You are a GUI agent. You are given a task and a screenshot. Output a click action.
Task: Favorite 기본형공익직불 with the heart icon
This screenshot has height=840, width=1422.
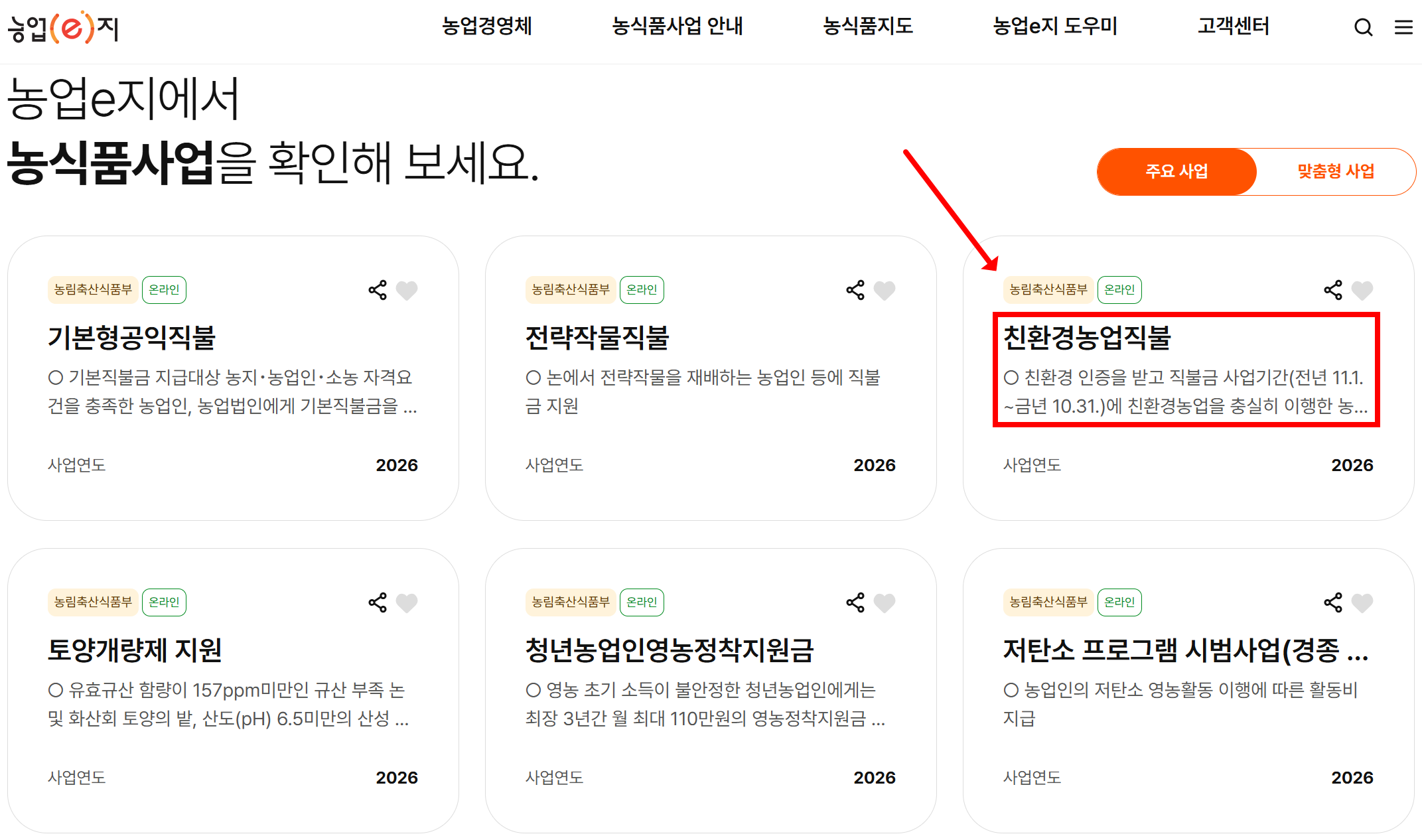[407, 290]
